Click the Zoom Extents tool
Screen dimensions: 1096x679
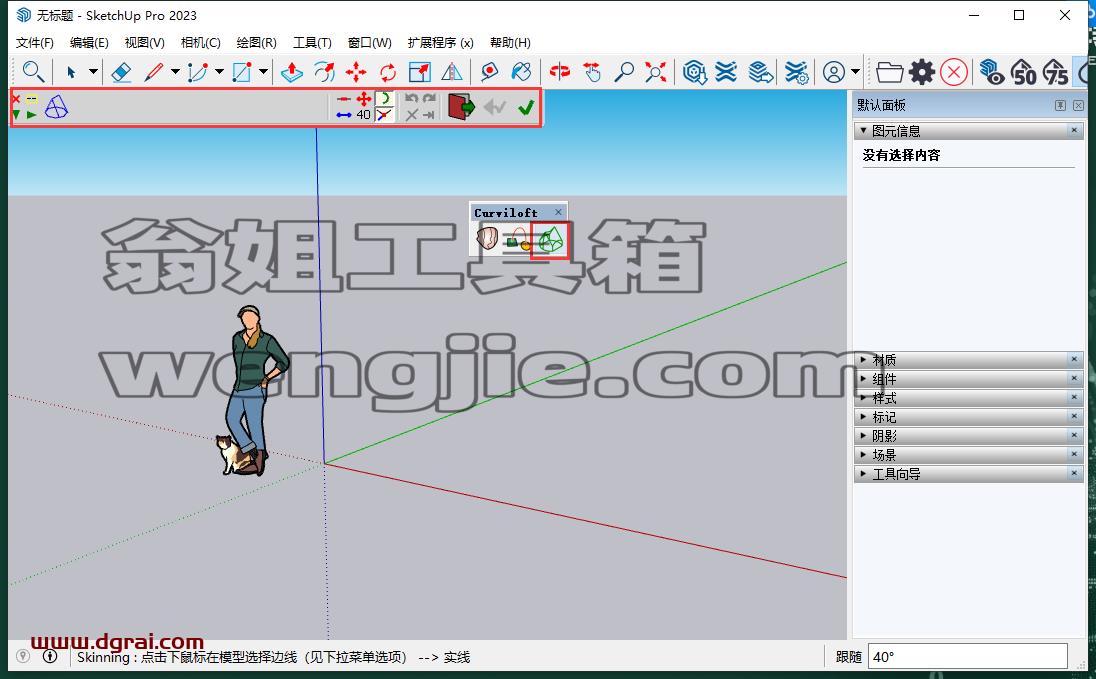click(656, 71)
